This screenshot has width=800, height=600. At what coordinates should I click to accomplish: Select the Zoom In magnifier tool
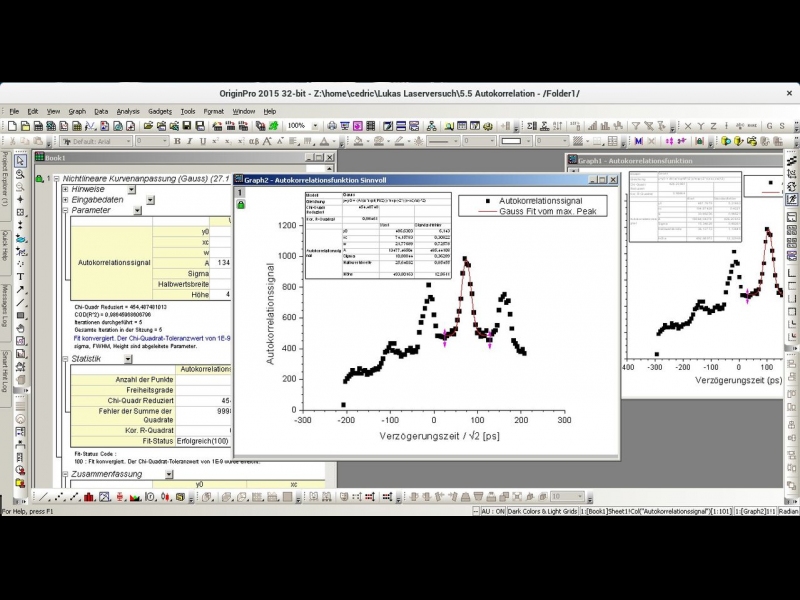coord(20,174)
